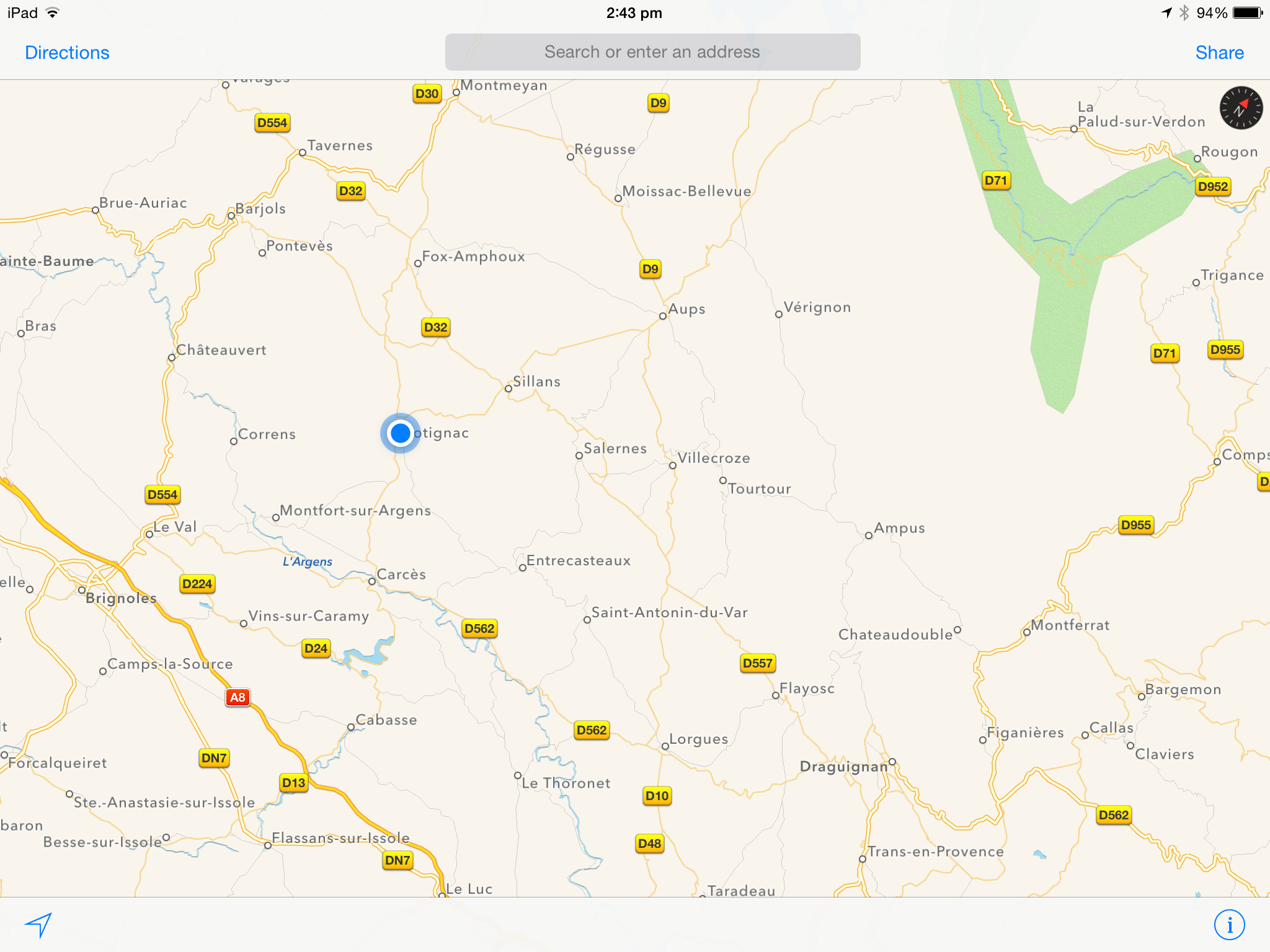
Task: Open the map info button
Action: click(x=1229, y=925)
